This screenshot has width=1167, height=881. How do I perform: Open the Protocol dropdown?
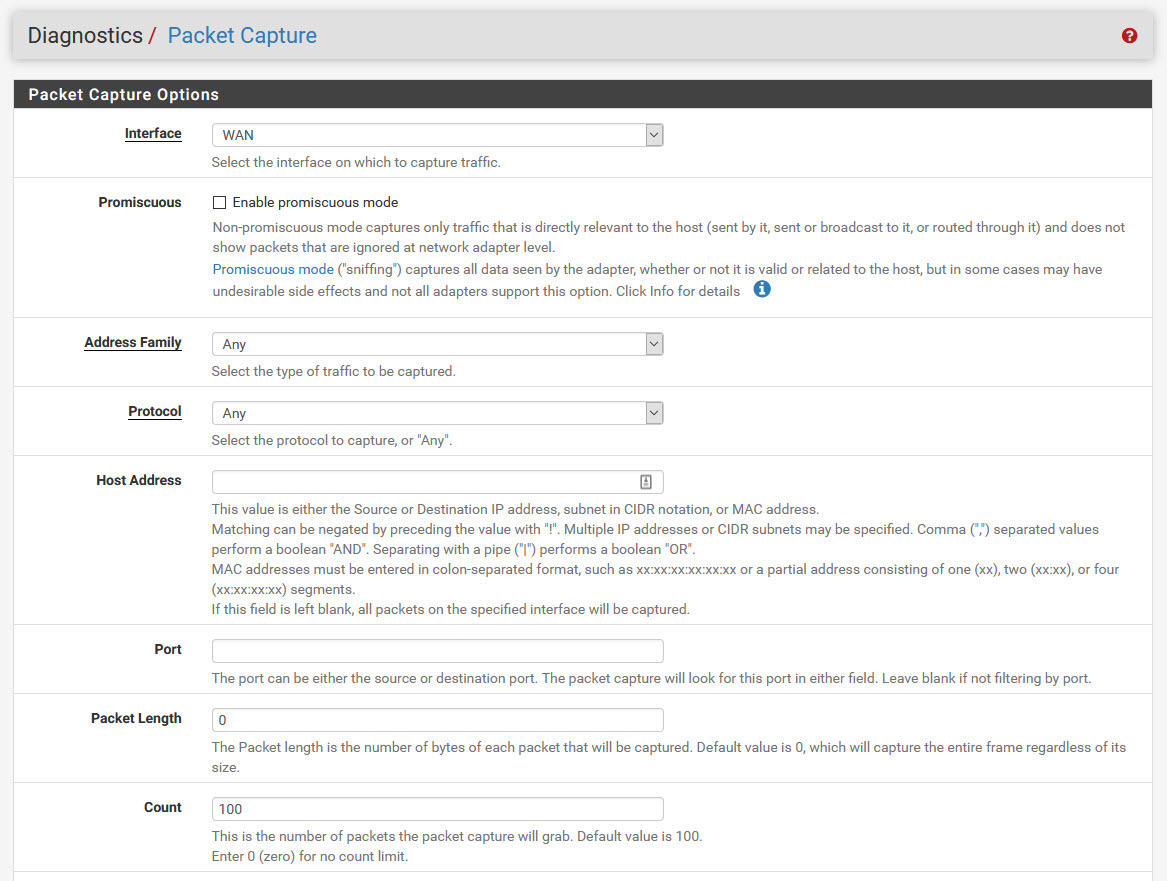point(438,413)
